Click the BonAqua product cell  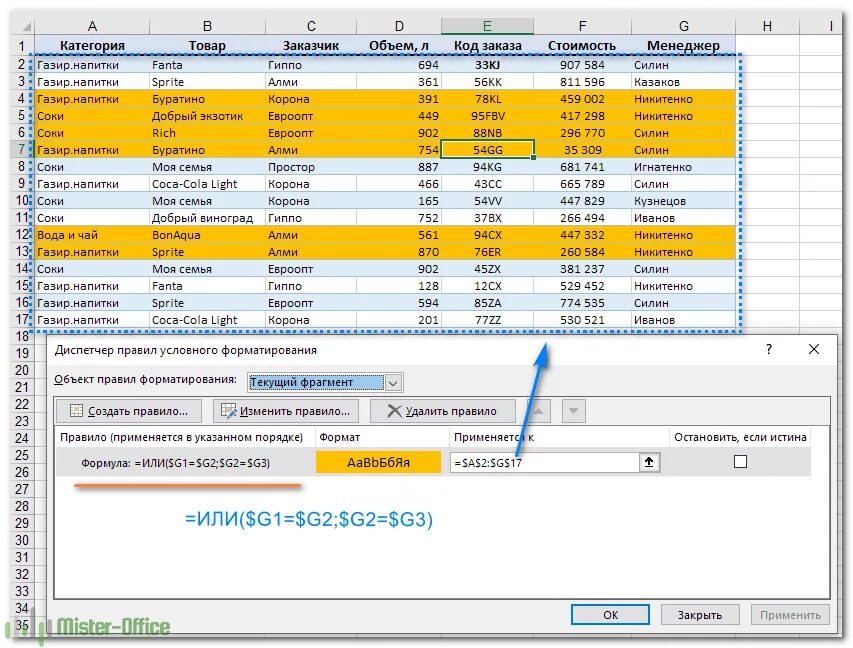(x=207, y=234)
